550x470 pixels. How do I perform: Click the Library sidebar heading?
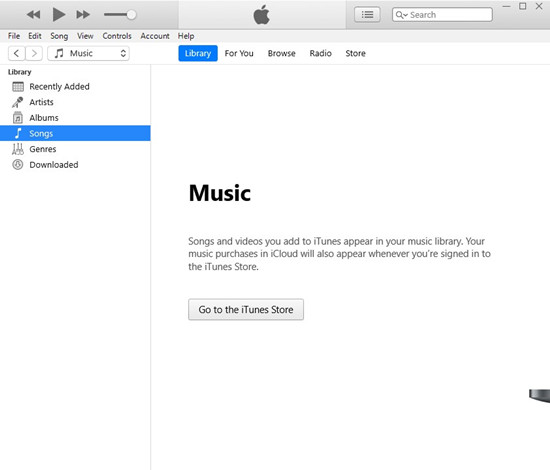[20, 72]
